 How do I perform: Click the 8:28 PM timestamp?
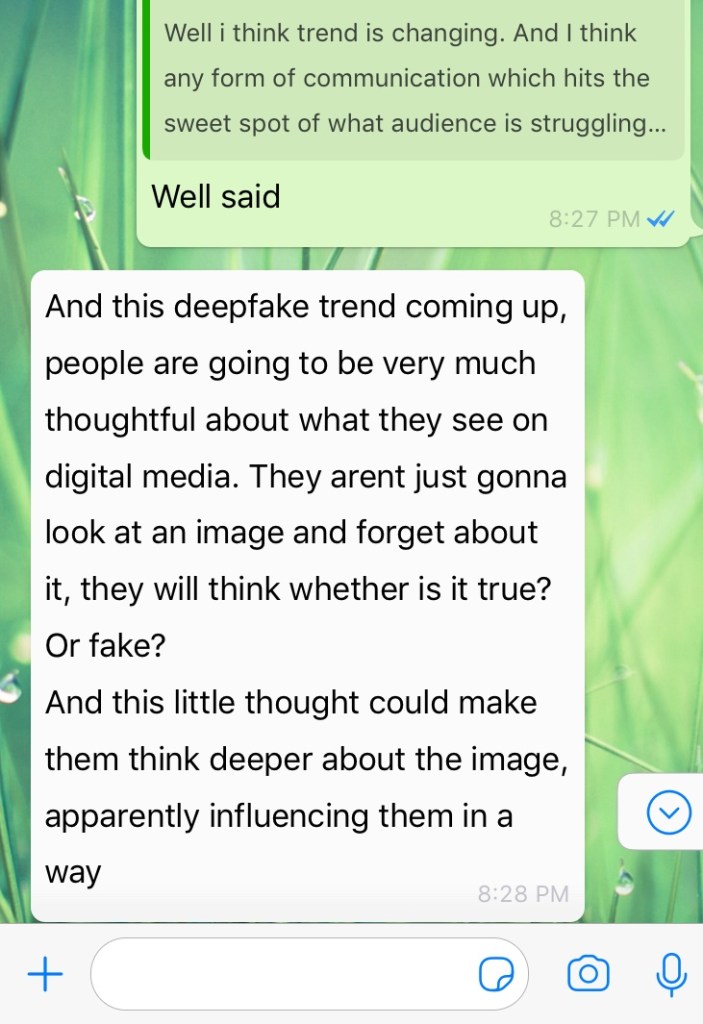tap(523, 893)
